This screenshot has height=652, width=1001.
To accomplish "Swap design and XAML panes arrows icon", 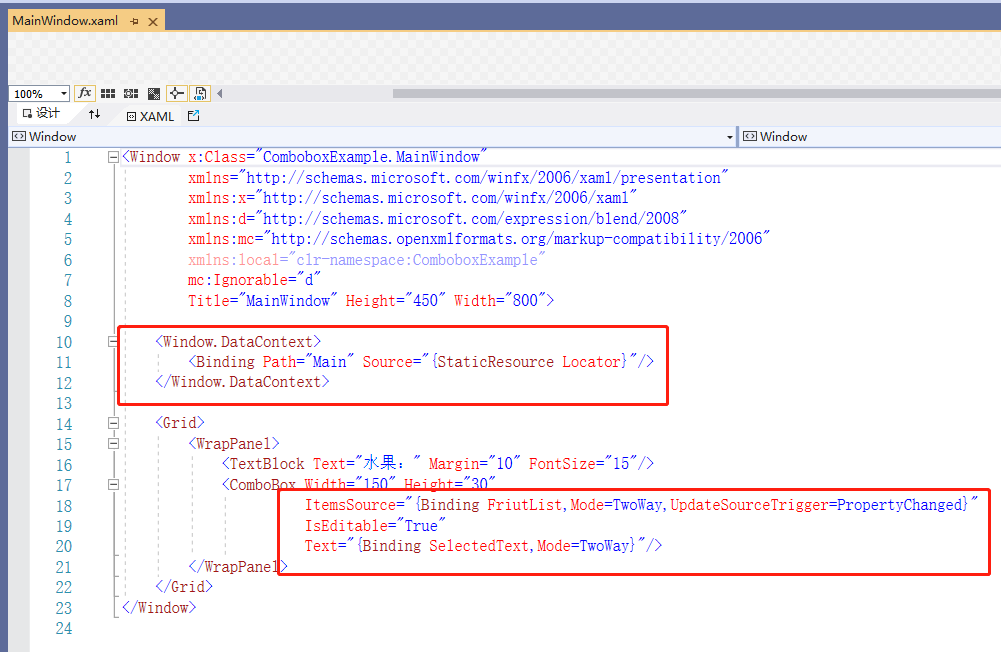I will click(x=94, y=114).
